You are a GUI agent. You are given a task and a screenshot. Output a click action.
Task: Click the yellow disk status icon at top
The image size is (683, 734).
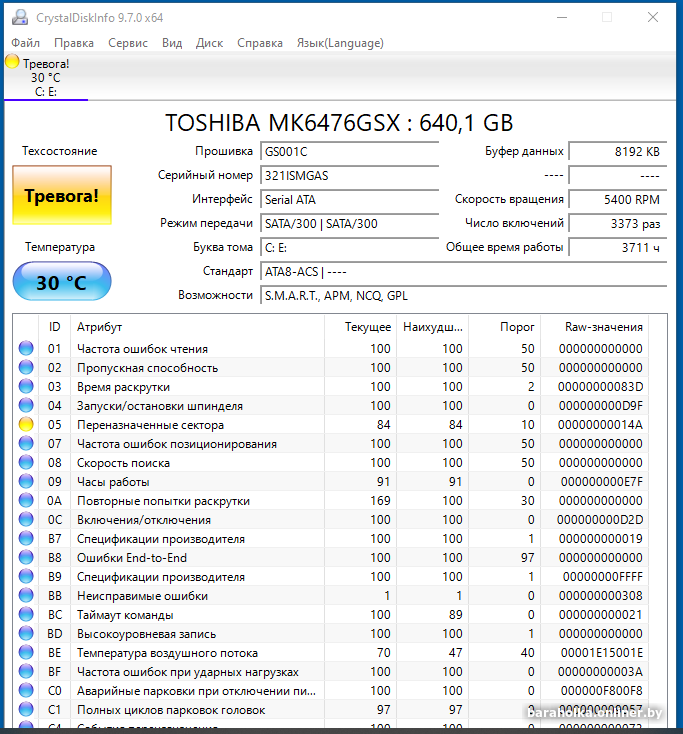coord(12,61)
